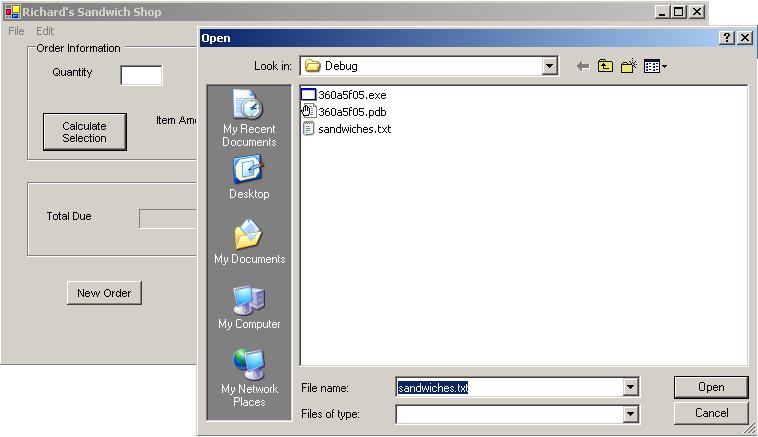Cancel the Open dialog
Image resolution: width=758 pixels, height=437 pixels.
pyautogui.click(x=711, y=413)
